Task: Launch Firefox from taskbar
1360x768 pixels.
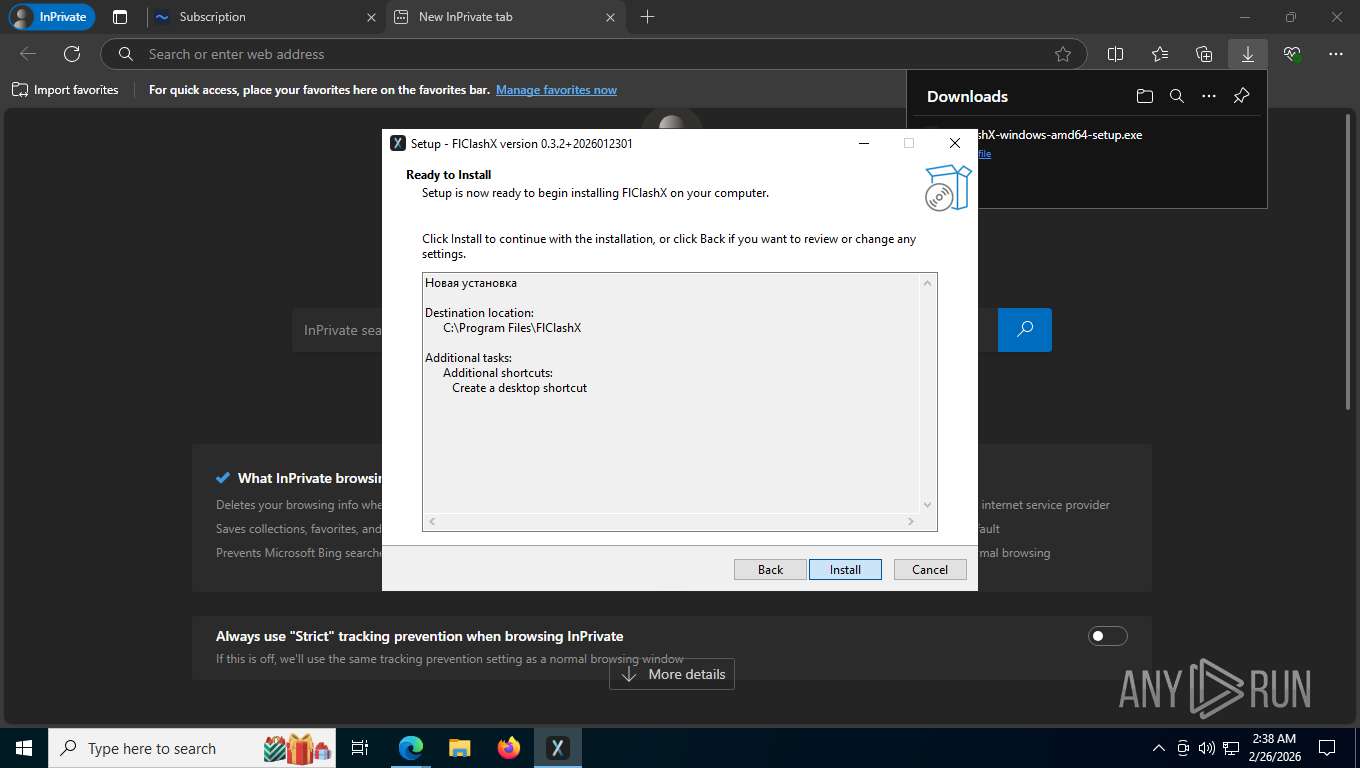Action: (509, 748)
